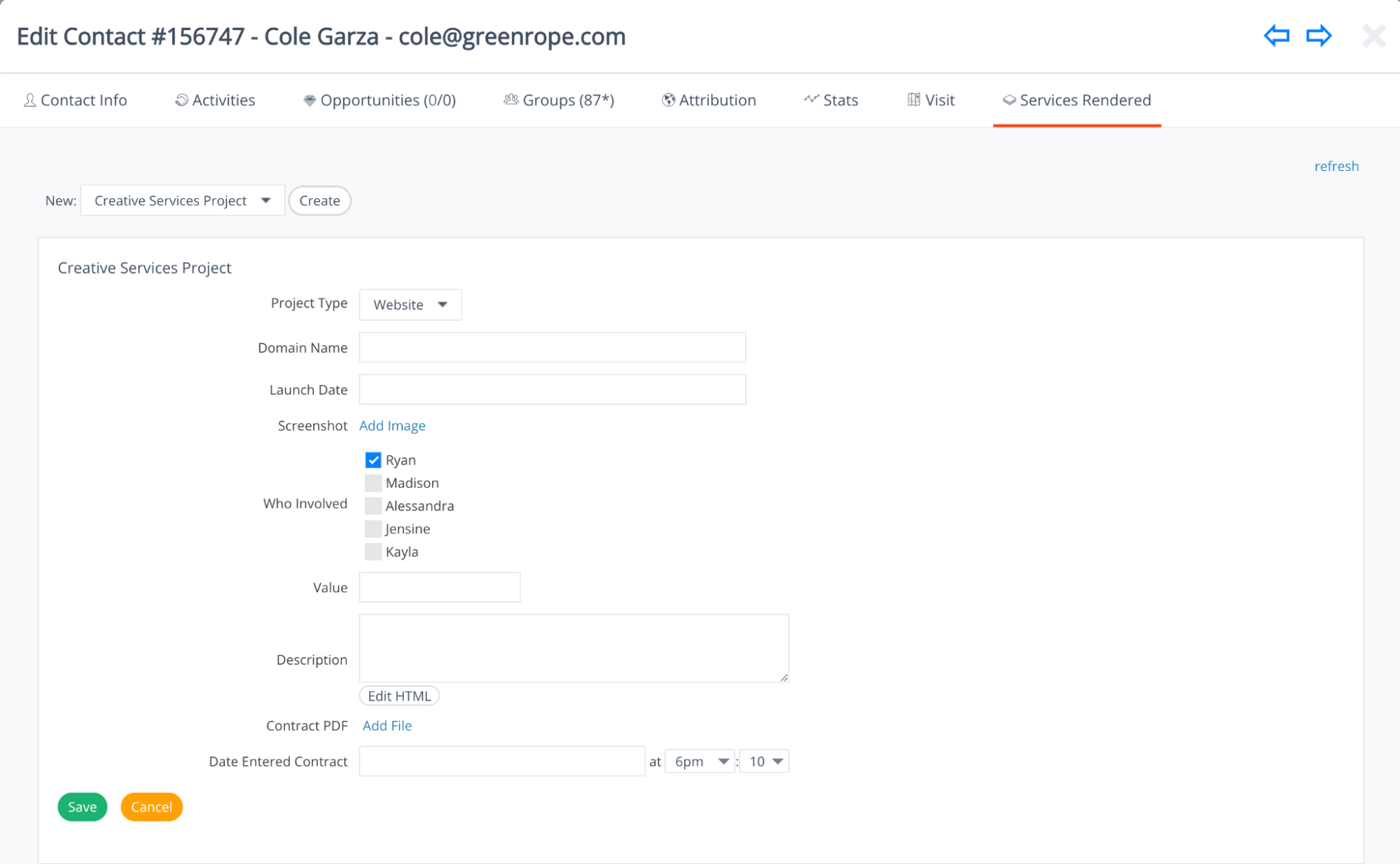Click the Add Image link
This screenshot has width=1400, height=864.
click(392, 426)
